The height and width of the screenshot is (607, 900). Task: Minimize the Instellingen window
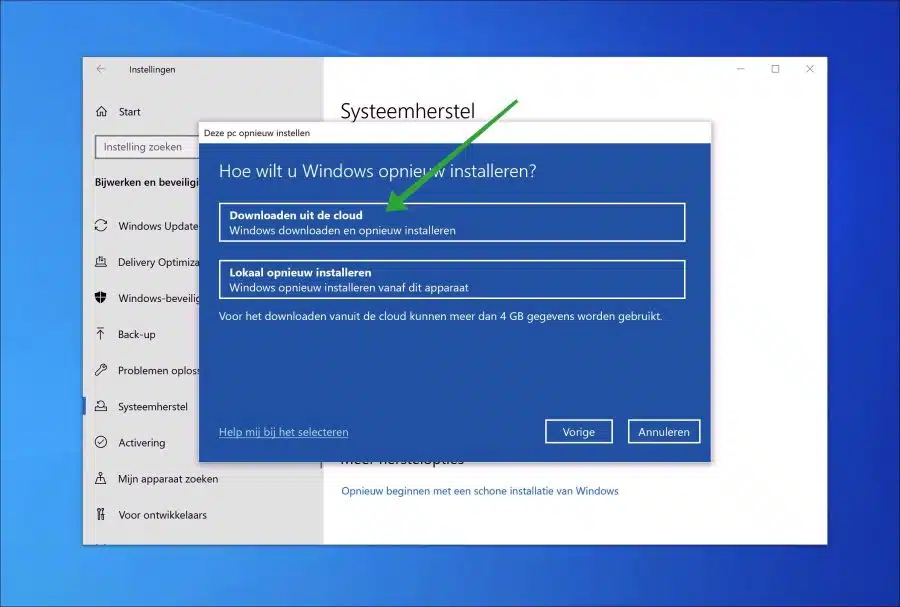(x=740, y=69)
